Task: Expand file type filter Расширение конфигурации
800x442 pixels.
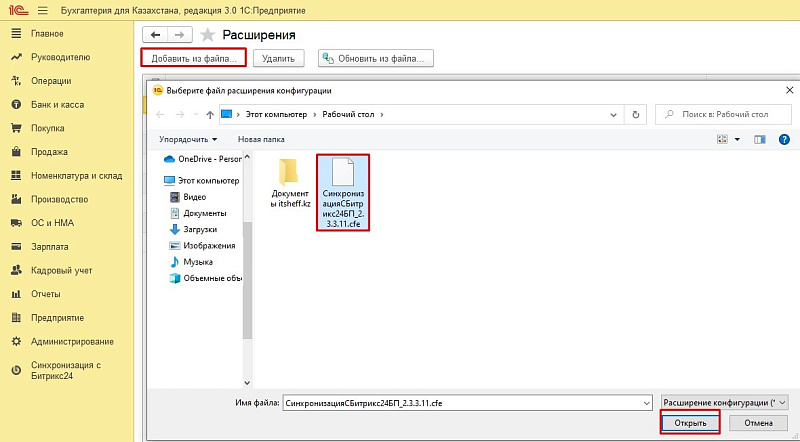Action: tap(725, 401)
